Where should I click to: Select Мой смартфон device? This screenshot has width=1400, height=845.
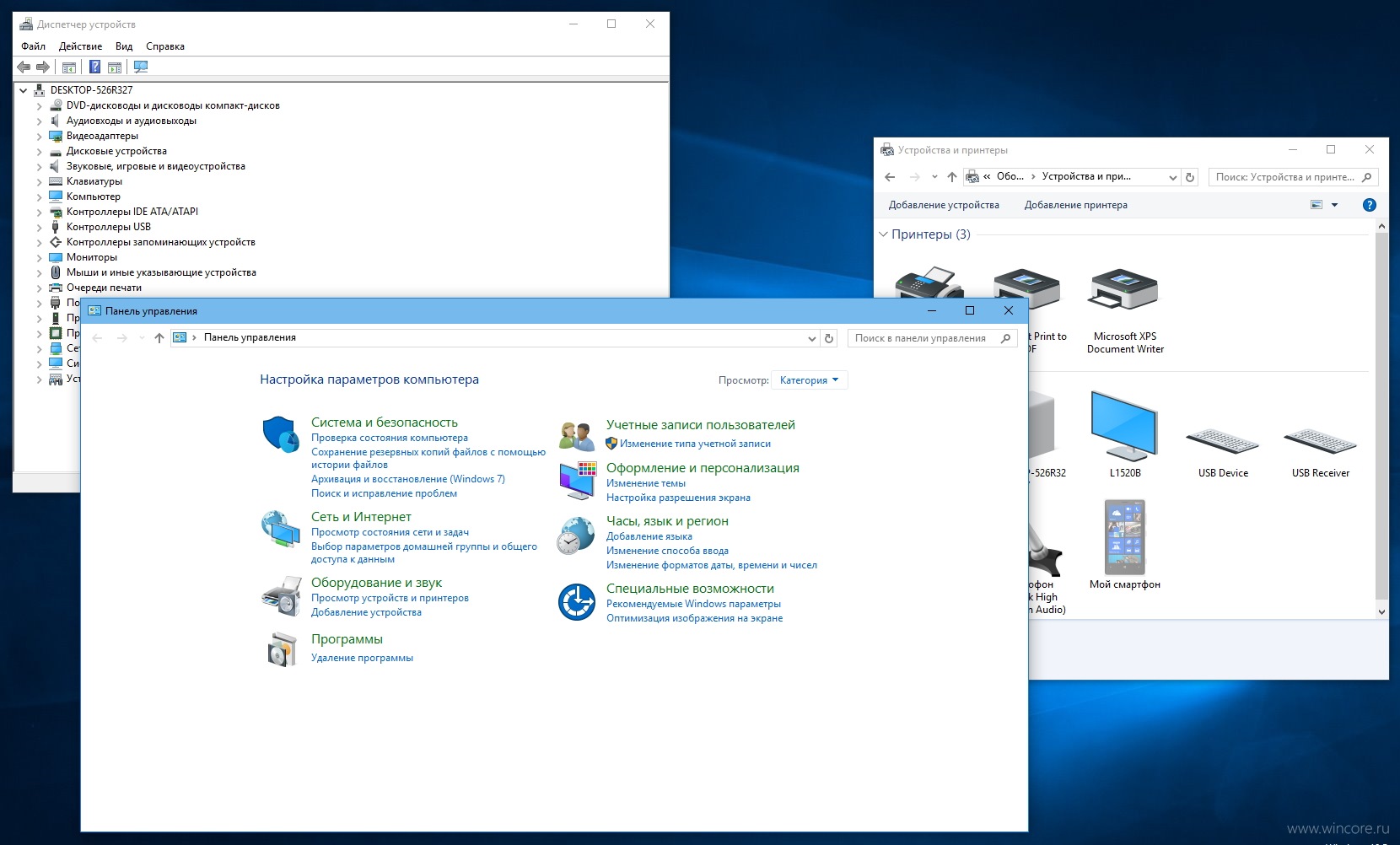[1125, 545]
